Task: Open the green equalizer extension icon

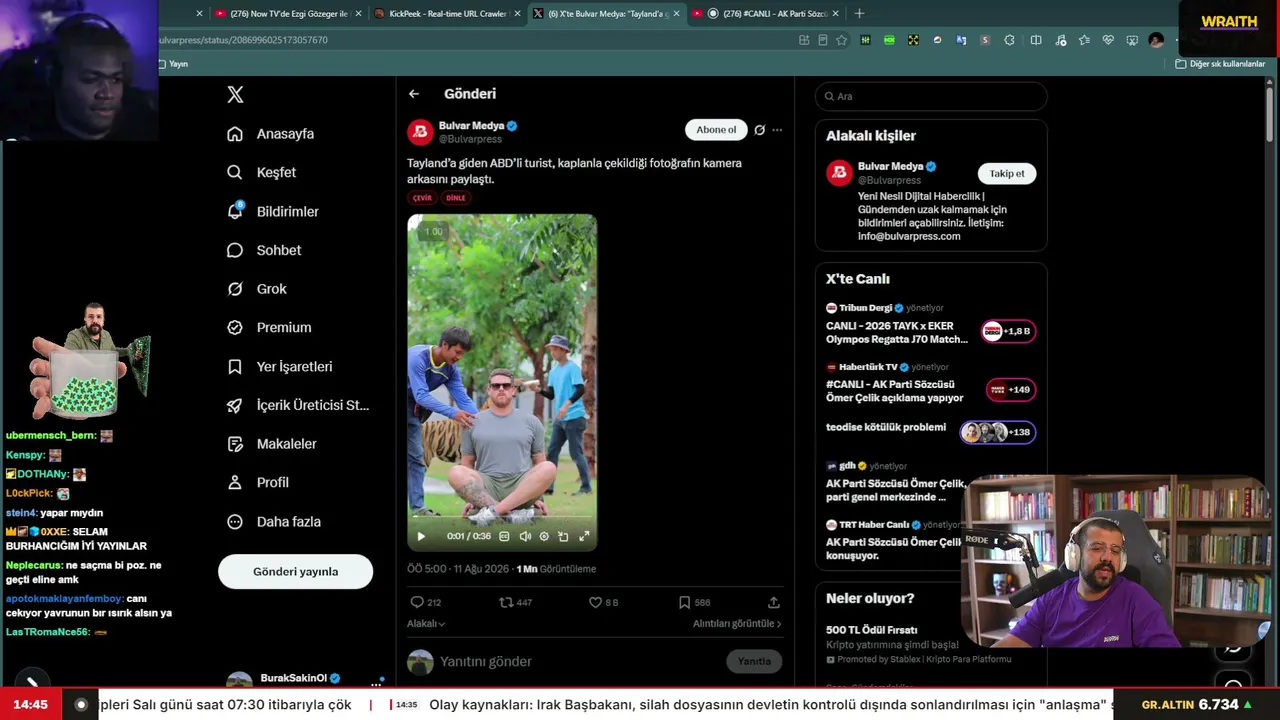Action: pos(865,40)
